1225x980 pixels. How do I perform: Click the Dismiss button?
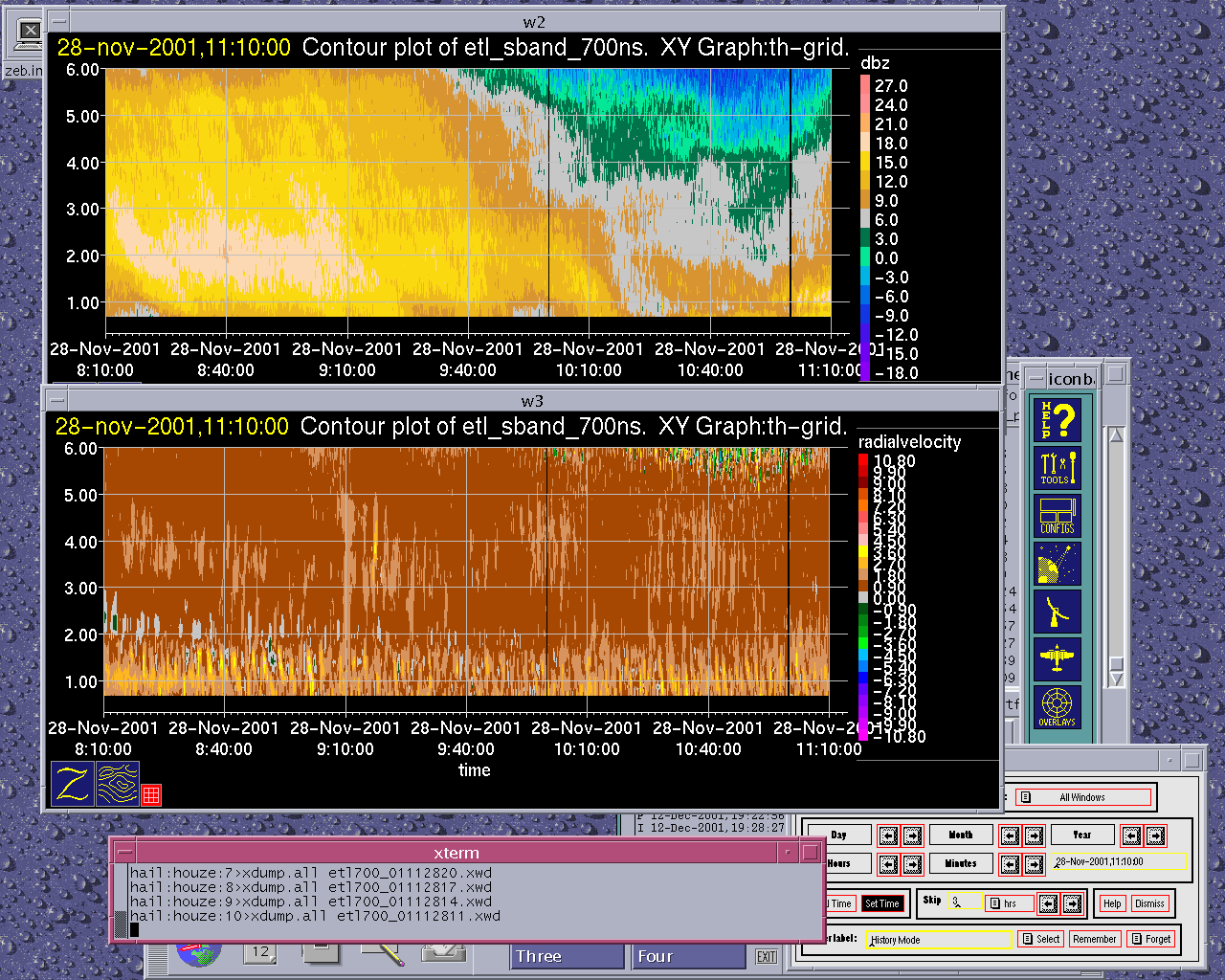coord(1149,903)
